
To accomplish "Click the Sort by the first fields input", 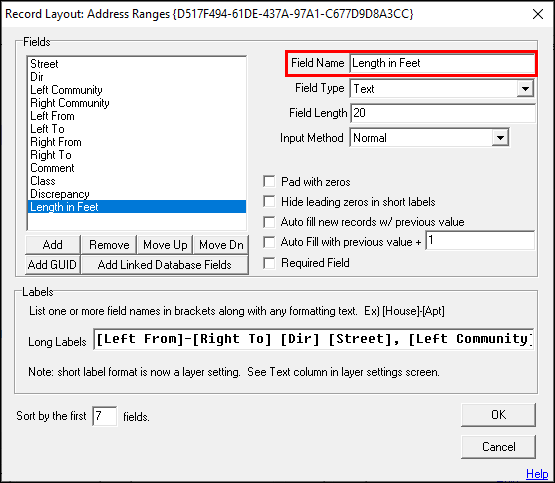I will [104, 416].
